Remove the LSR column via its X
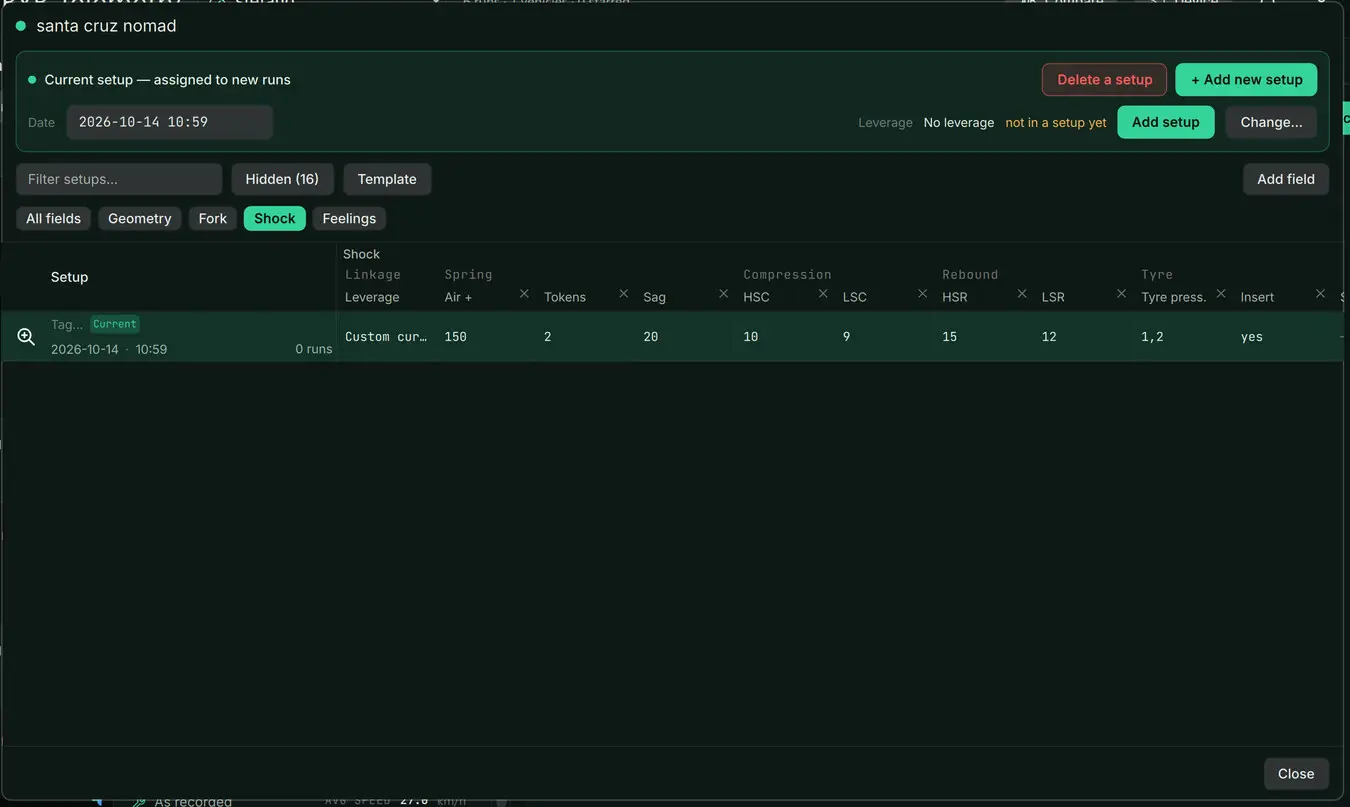This screenshot has width=1350, height=807. (1122, 294)
